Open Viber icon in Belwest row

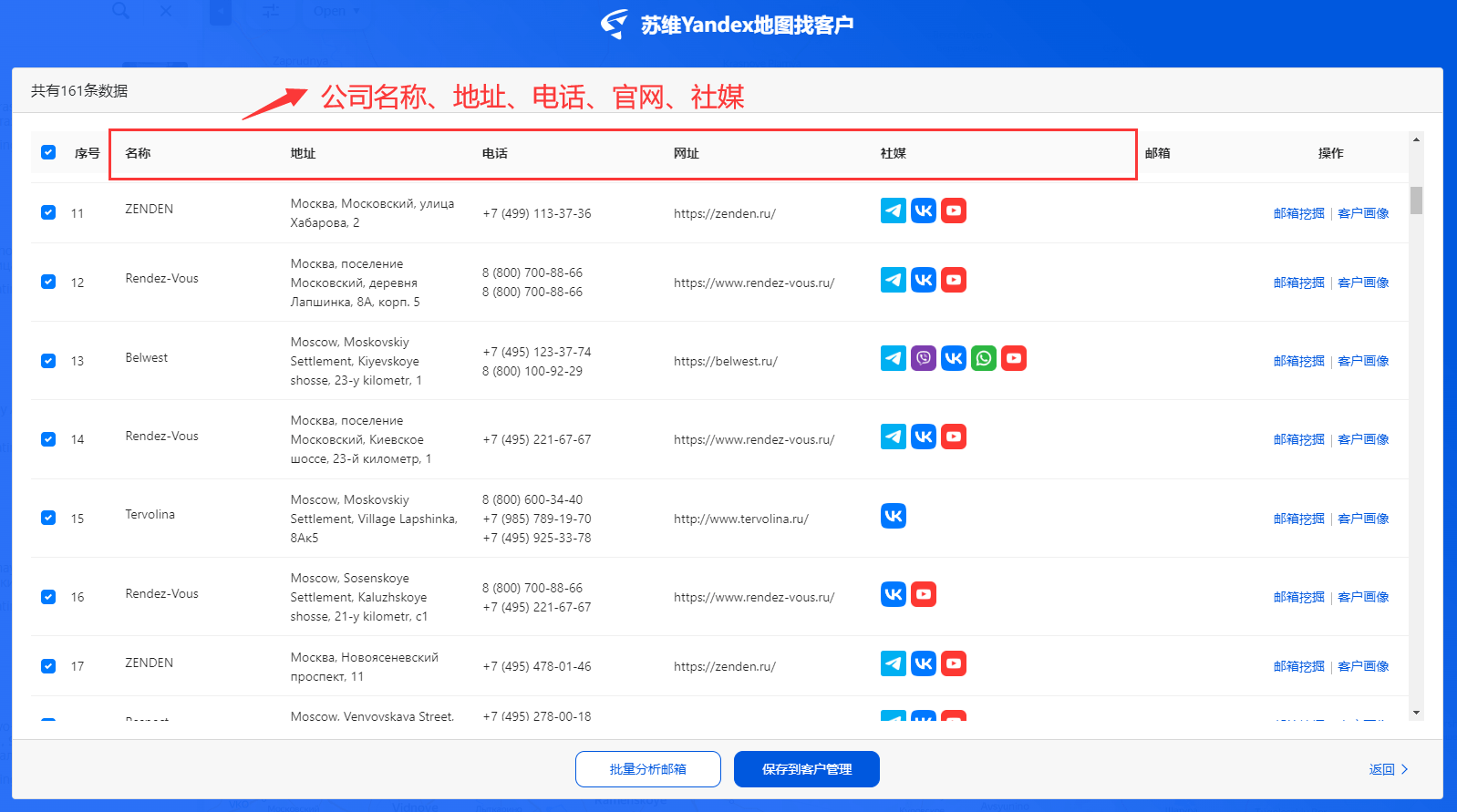tap(924, 358)
